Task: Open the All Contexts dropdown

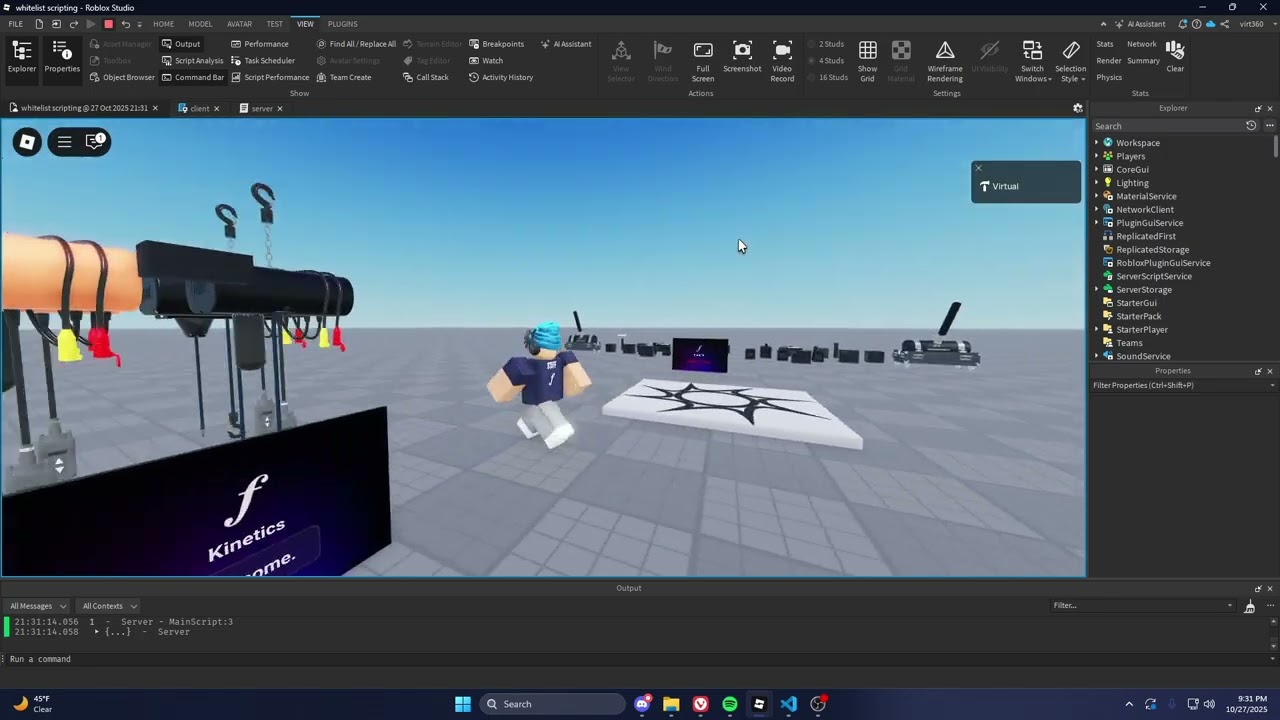Action: 109,606
